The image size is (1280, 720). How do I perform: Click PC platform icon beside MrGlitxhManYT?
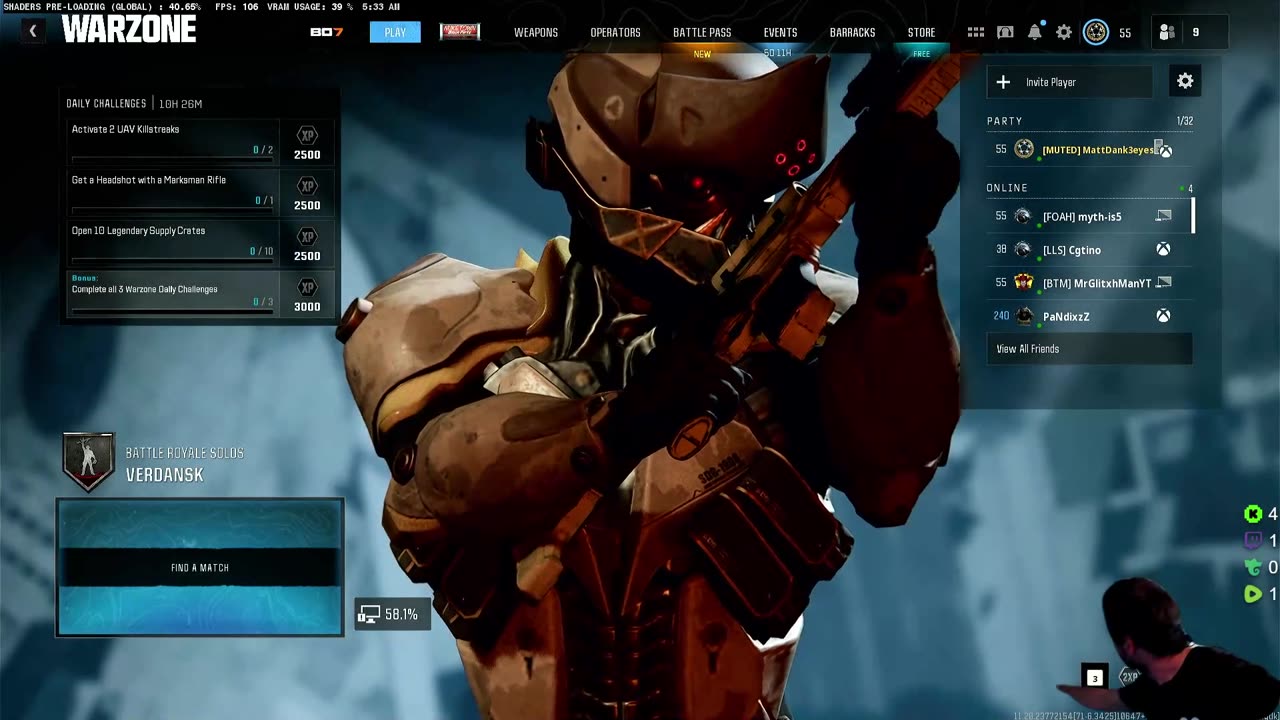tap(1164, 283)
